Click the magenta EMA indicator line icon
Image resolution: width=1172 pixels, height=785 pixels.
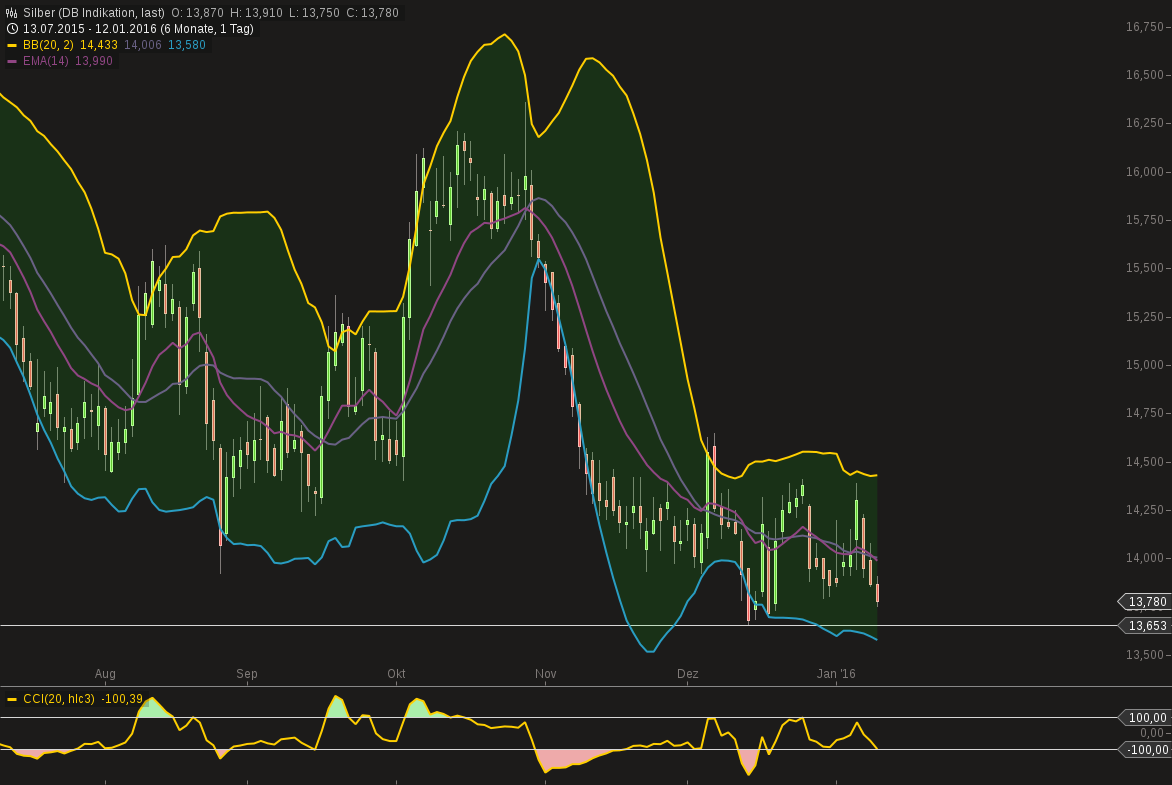coord(11,60)
